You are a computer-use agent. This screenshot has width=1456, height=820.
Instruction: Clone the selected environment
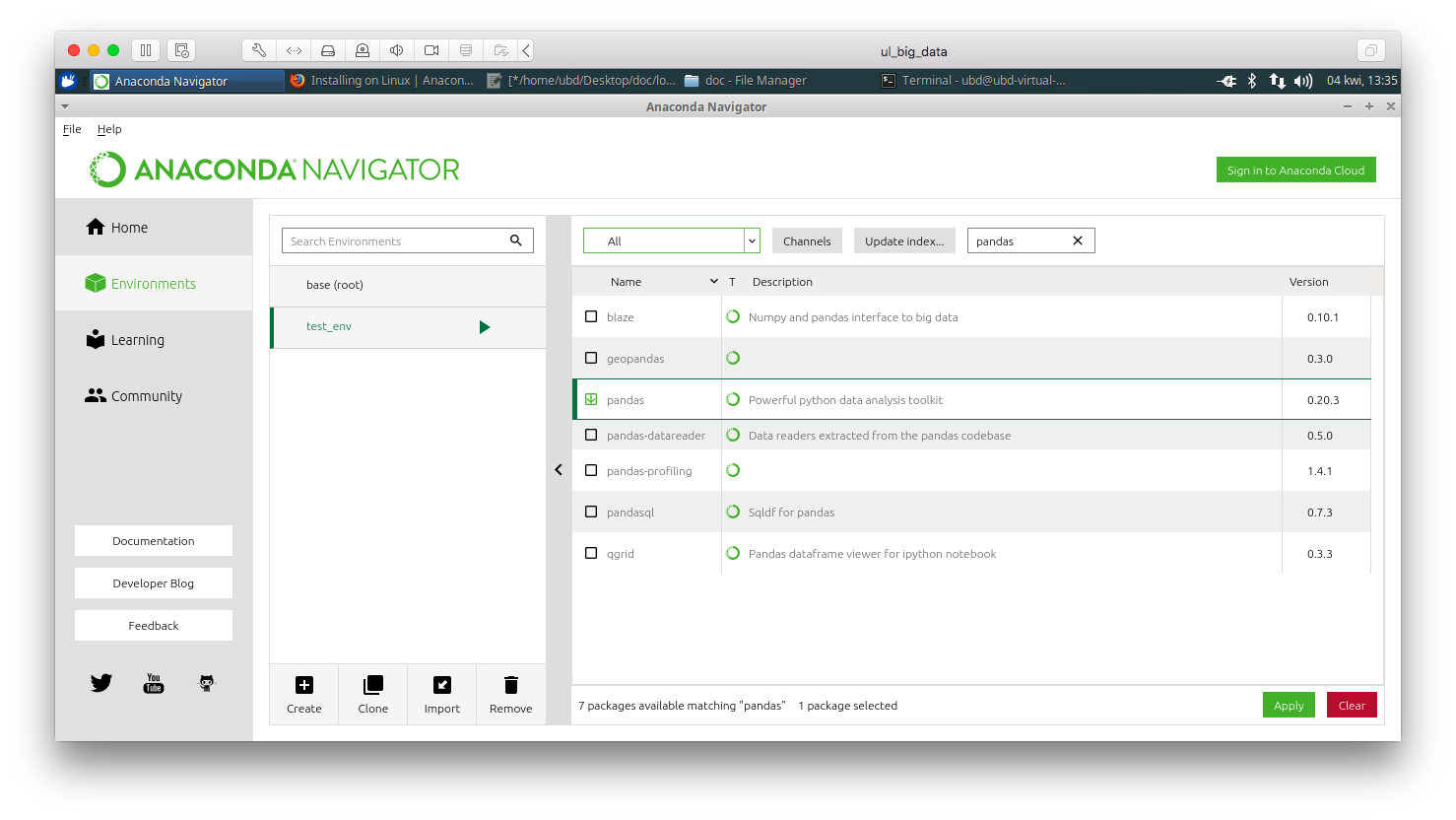point(373,695)
